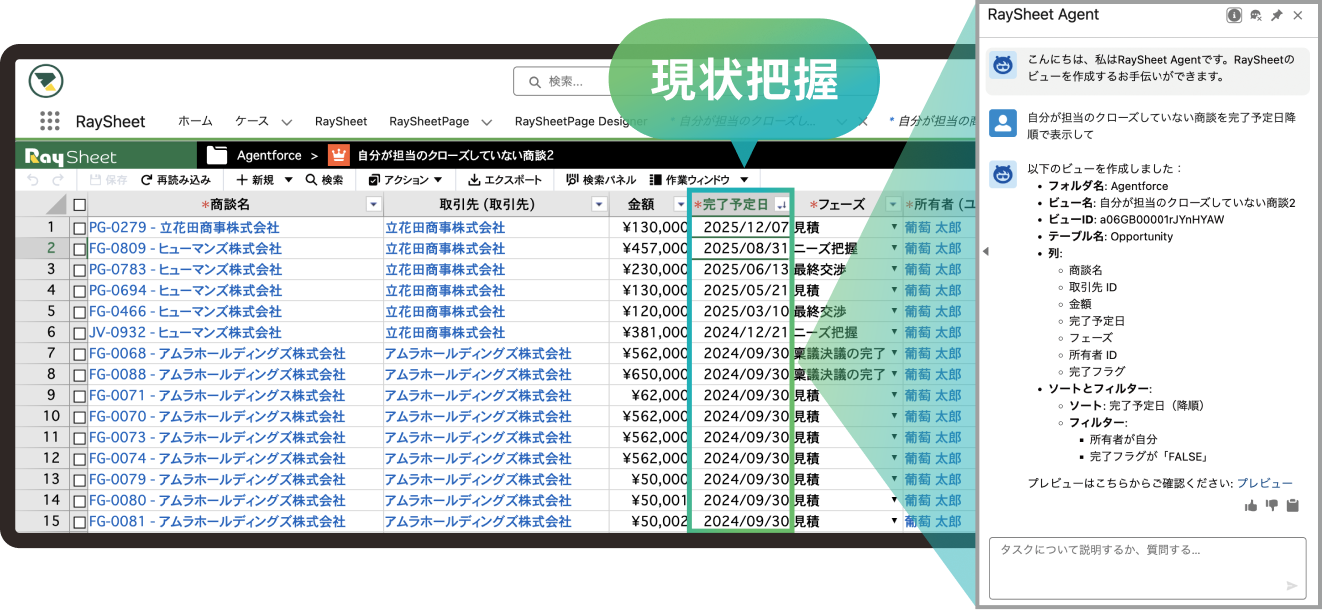1322x610 pixels.
Task: Check the box for PG-0783 row
Action: click(x=79, y=270)
